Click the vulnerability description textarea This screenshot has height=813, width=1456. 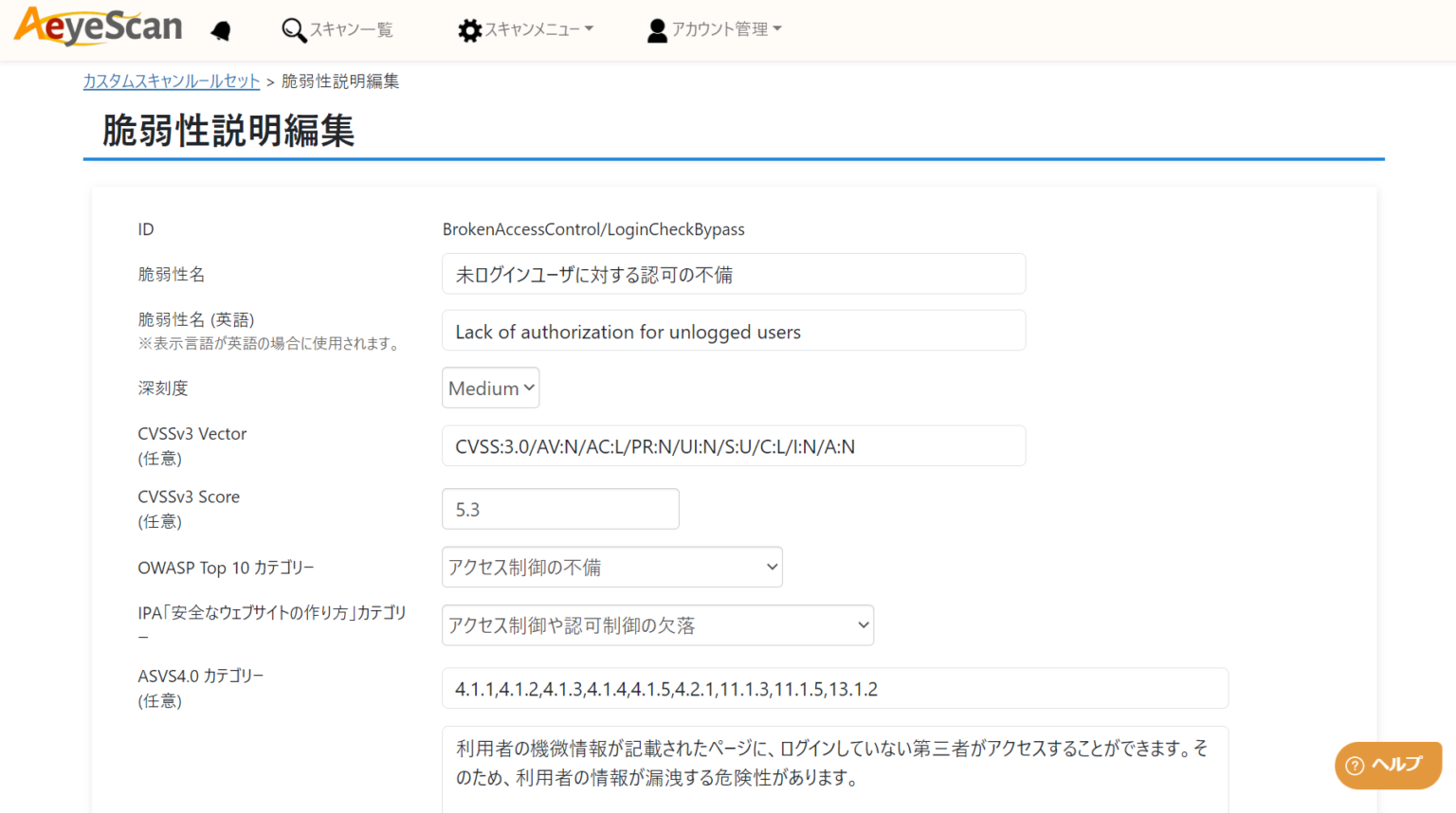(835, 768)
